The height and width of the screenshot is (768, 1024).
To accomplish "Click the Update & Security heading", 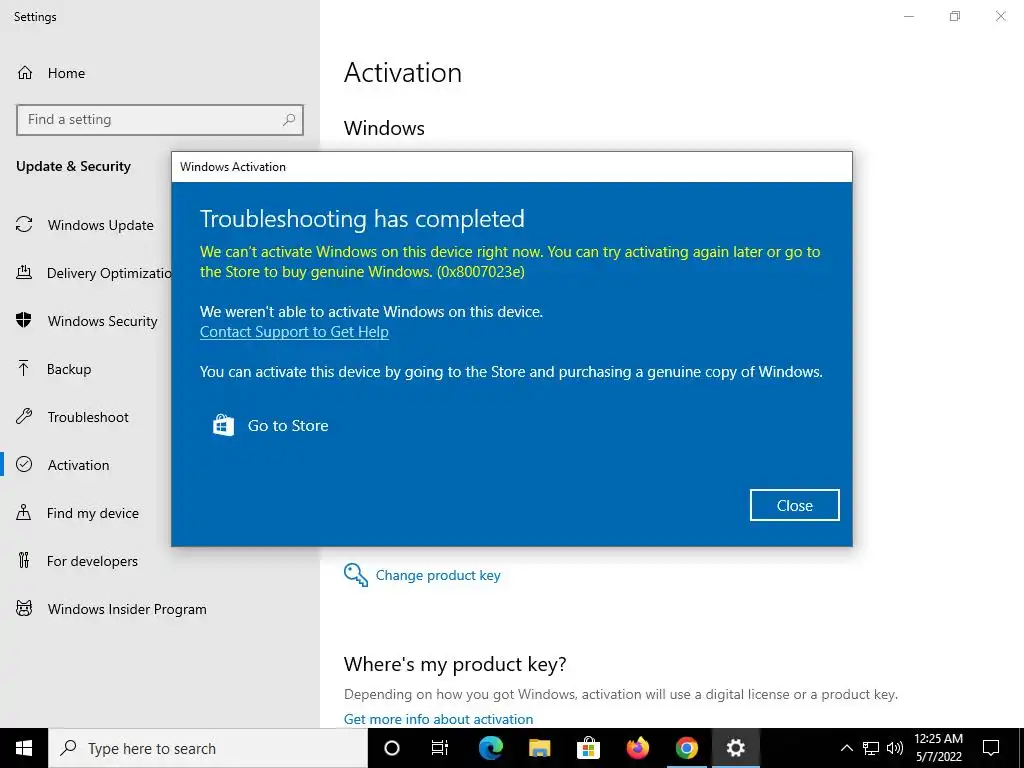I will [73, 166].
